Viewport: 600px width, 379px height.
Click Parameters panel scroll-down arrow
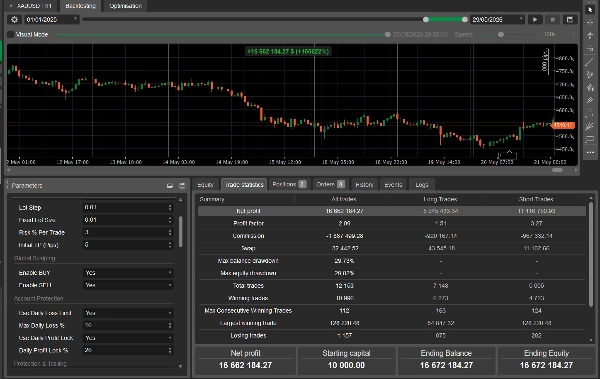181,366
